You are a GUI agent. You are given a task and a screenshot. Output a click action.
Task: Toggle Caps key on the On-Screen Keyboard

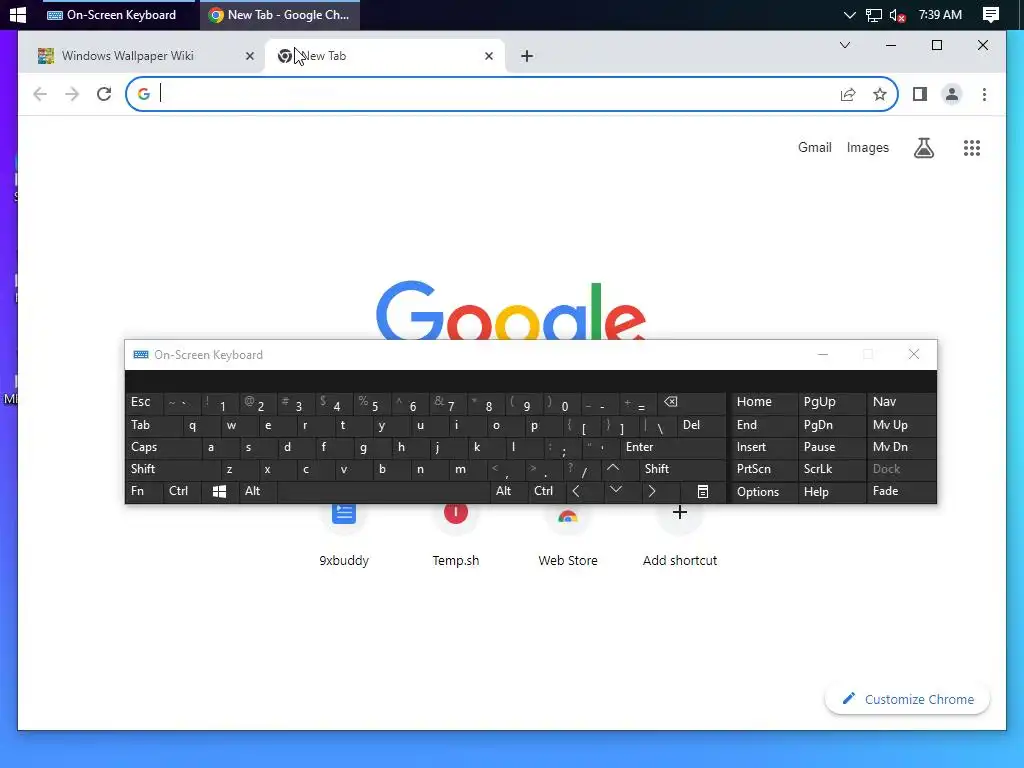click(163, 447)
